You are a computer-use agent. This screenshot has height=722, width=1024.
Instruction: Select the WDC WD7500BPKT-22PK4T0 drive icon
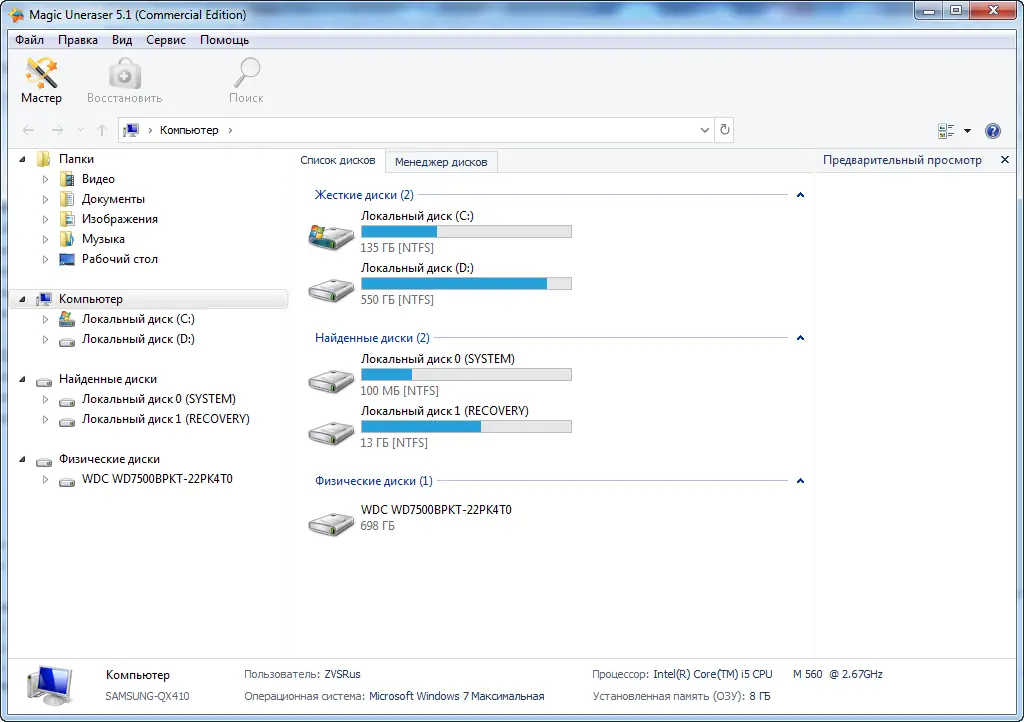pyautogui.click(x=330, y=523)
